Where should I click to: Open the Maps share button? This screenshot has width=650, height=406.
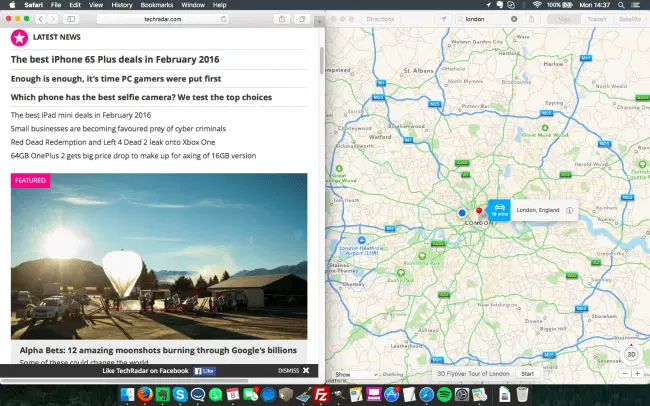tap(531, 19)
